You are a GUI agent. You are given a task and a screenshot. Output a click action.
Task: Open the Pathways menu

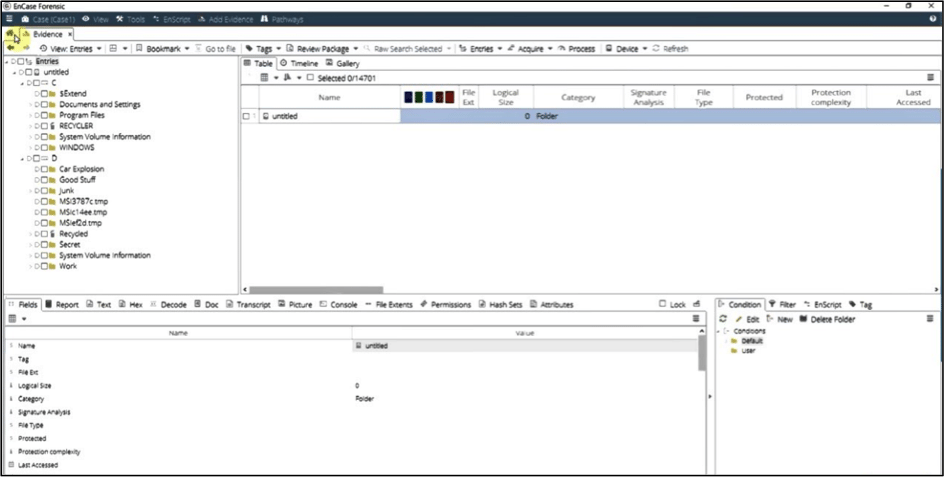point(281,19)
